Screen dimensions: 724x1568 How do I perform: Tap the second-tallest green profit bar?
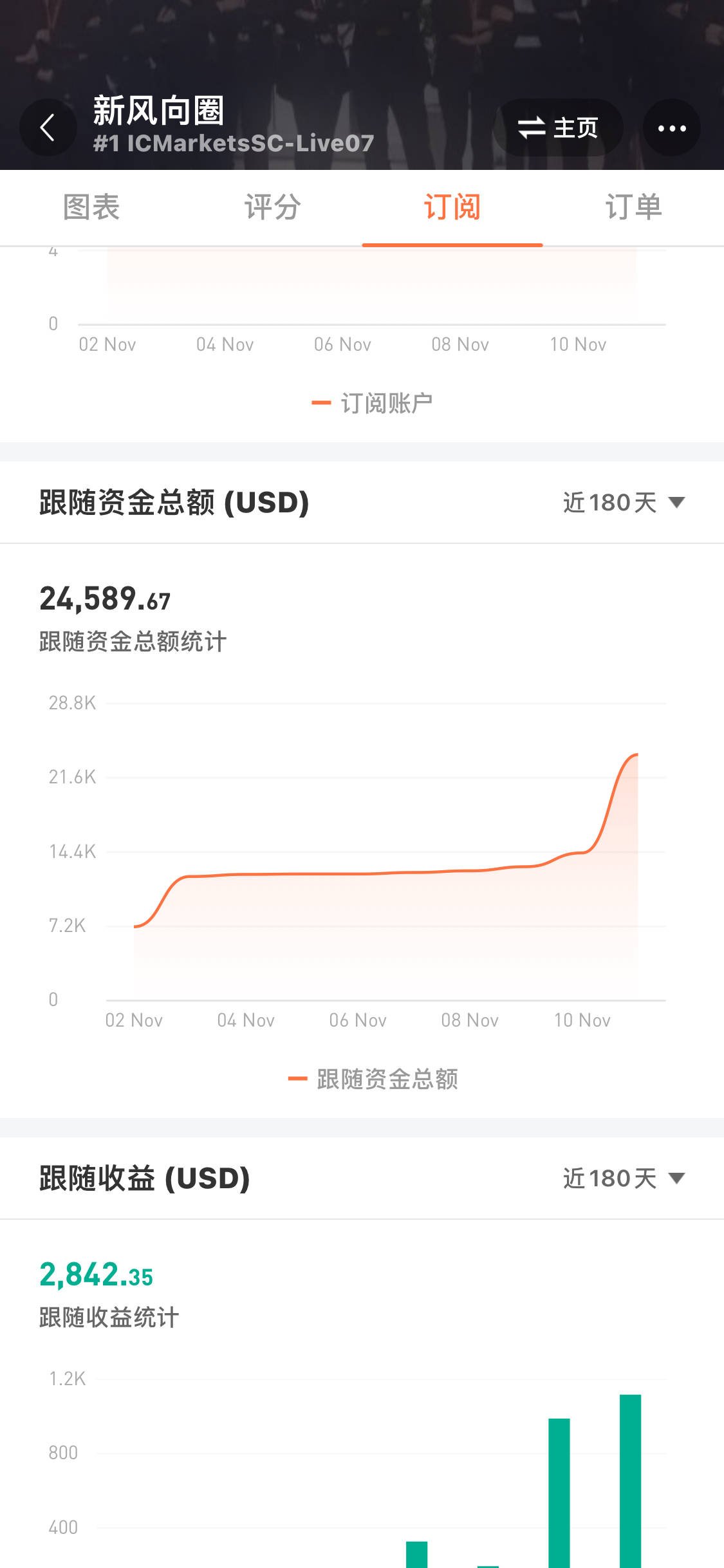[x=559, y=1493]
